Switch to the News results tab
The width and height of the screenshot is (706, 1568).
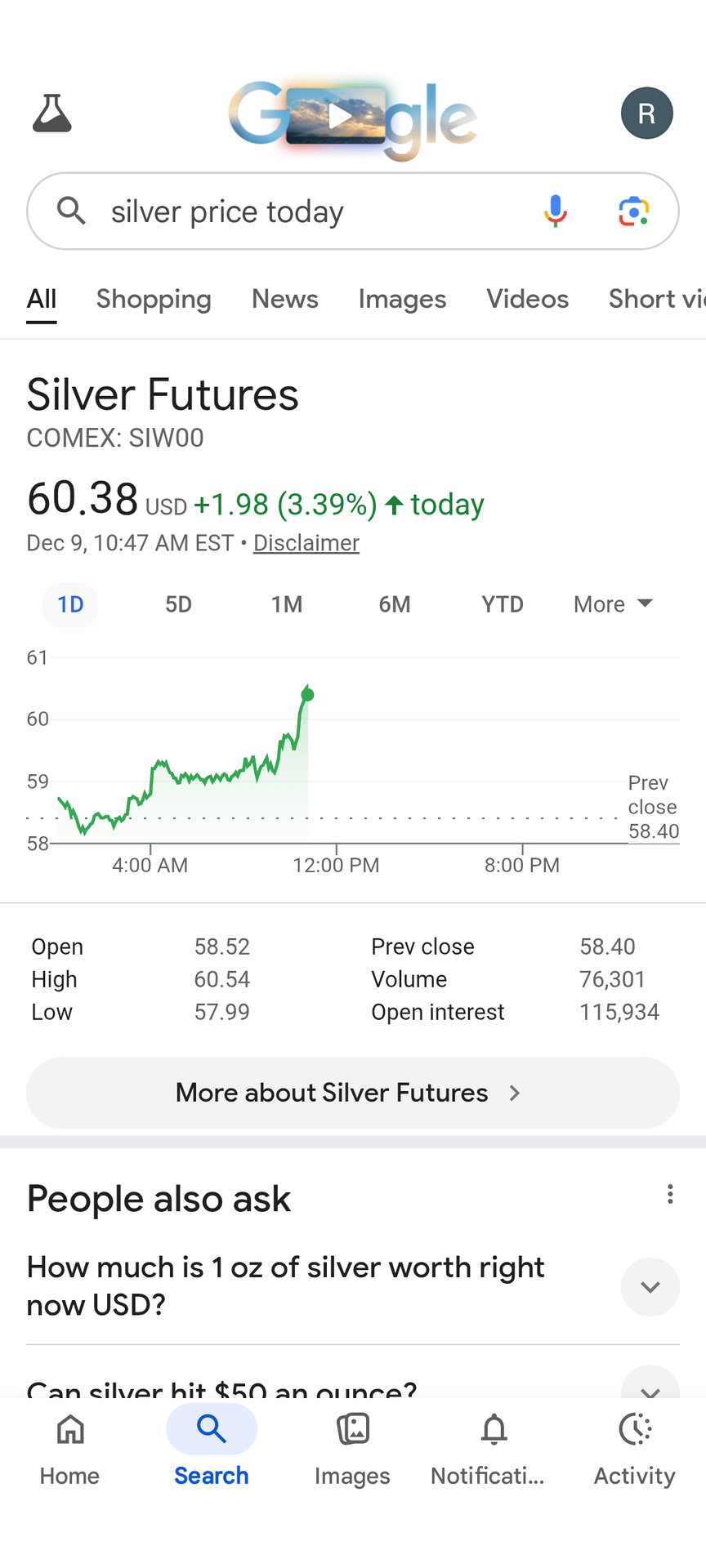click(x=284, y=299)
